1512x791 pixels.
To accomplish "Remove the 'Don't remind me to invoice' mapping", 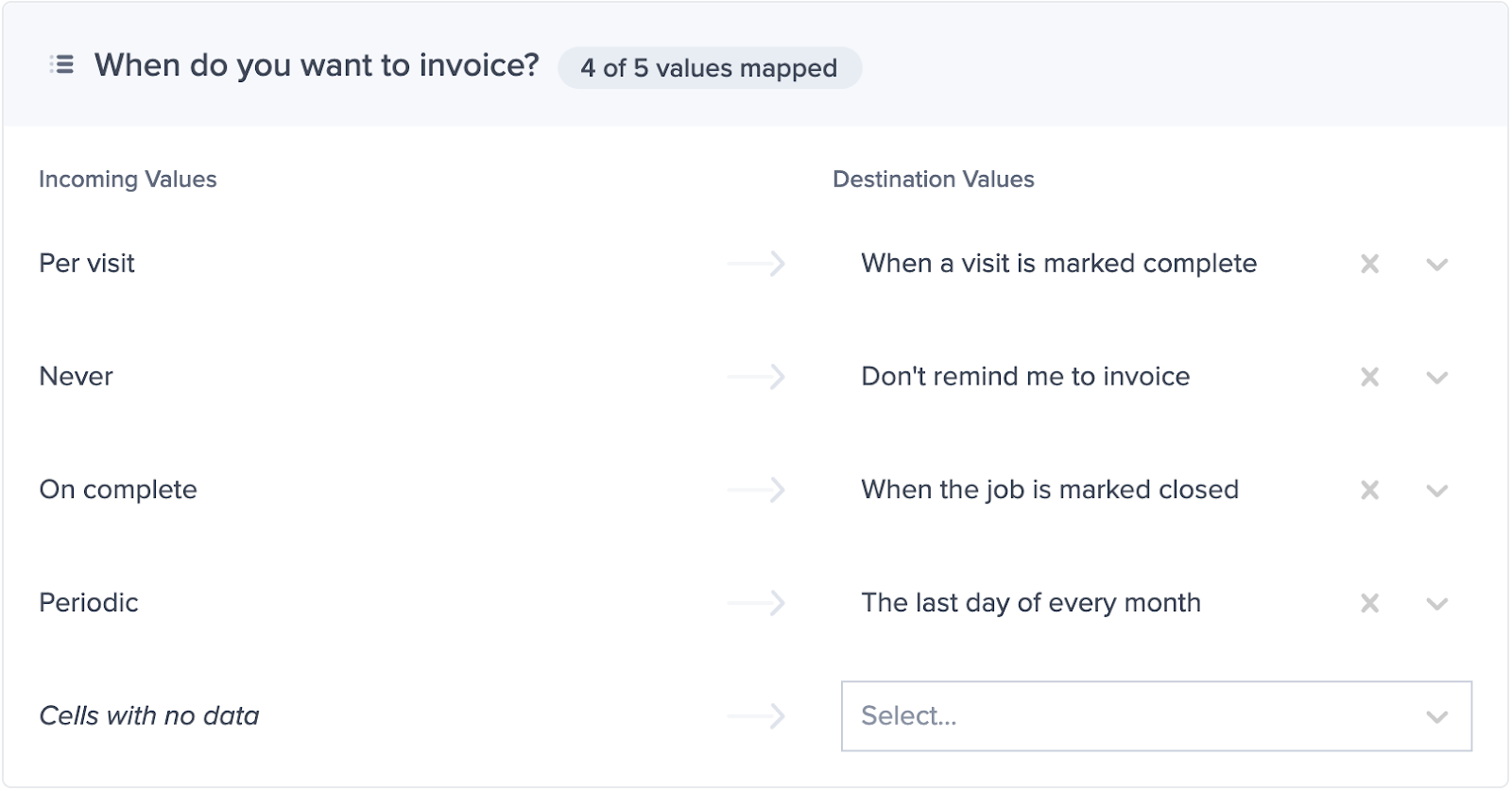I will click(1369, 377).
